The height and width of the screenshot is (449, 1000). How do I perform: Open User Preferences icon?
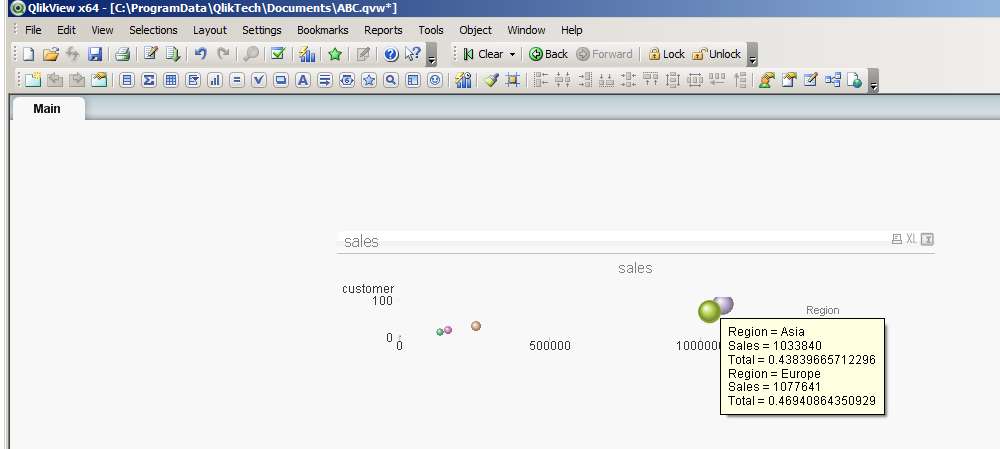(767, 80)
